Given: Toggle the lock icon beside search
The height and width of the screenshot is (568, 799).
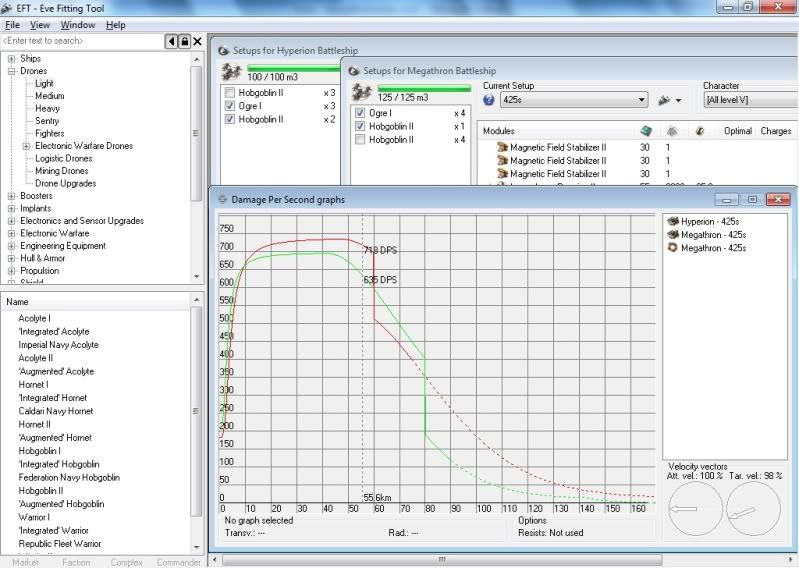Looking at the screenshot, I should 184,41.
